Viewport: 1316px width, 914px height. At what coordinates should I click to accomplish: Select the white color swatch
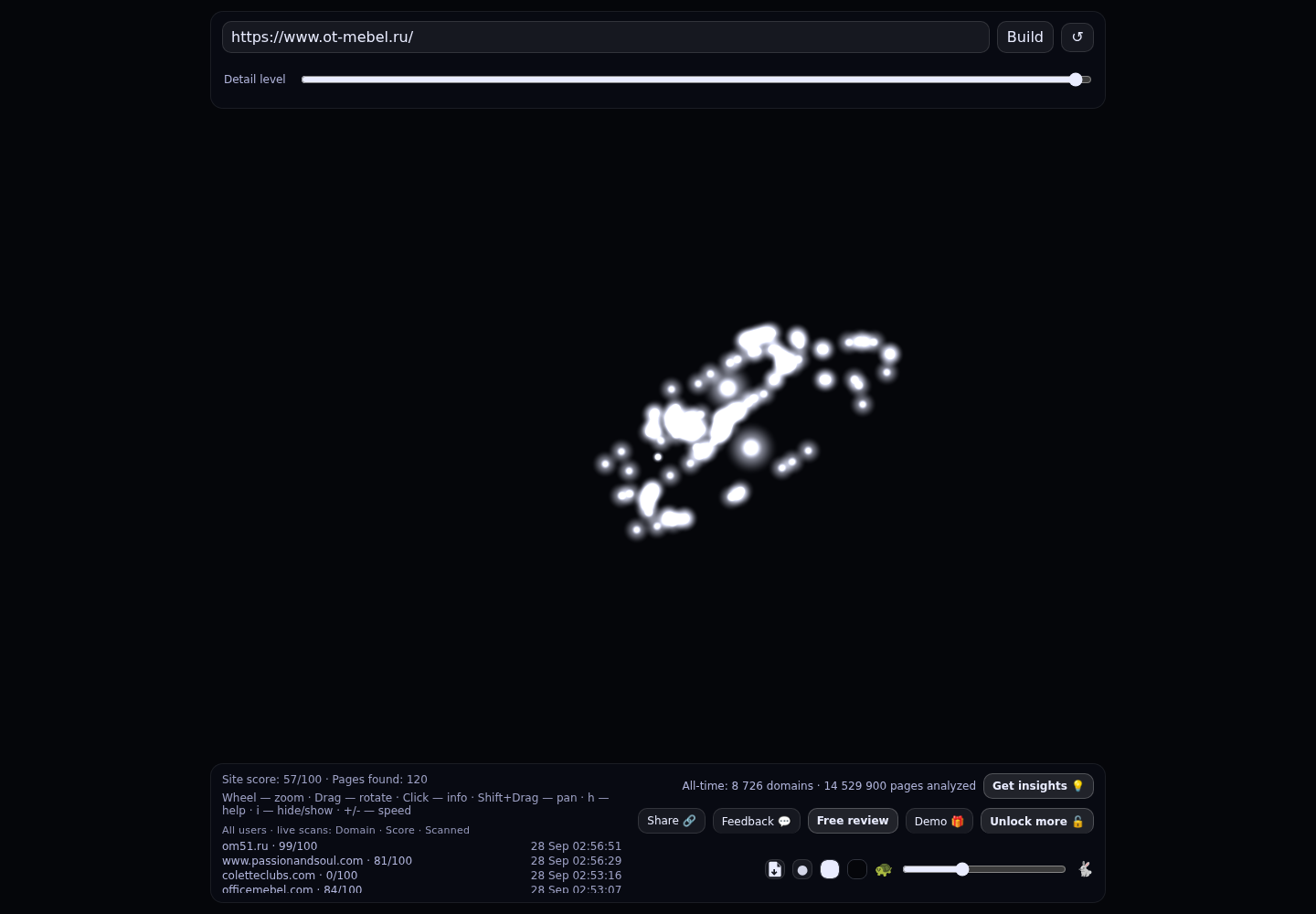pyautogui.click(x=830, y=869)
